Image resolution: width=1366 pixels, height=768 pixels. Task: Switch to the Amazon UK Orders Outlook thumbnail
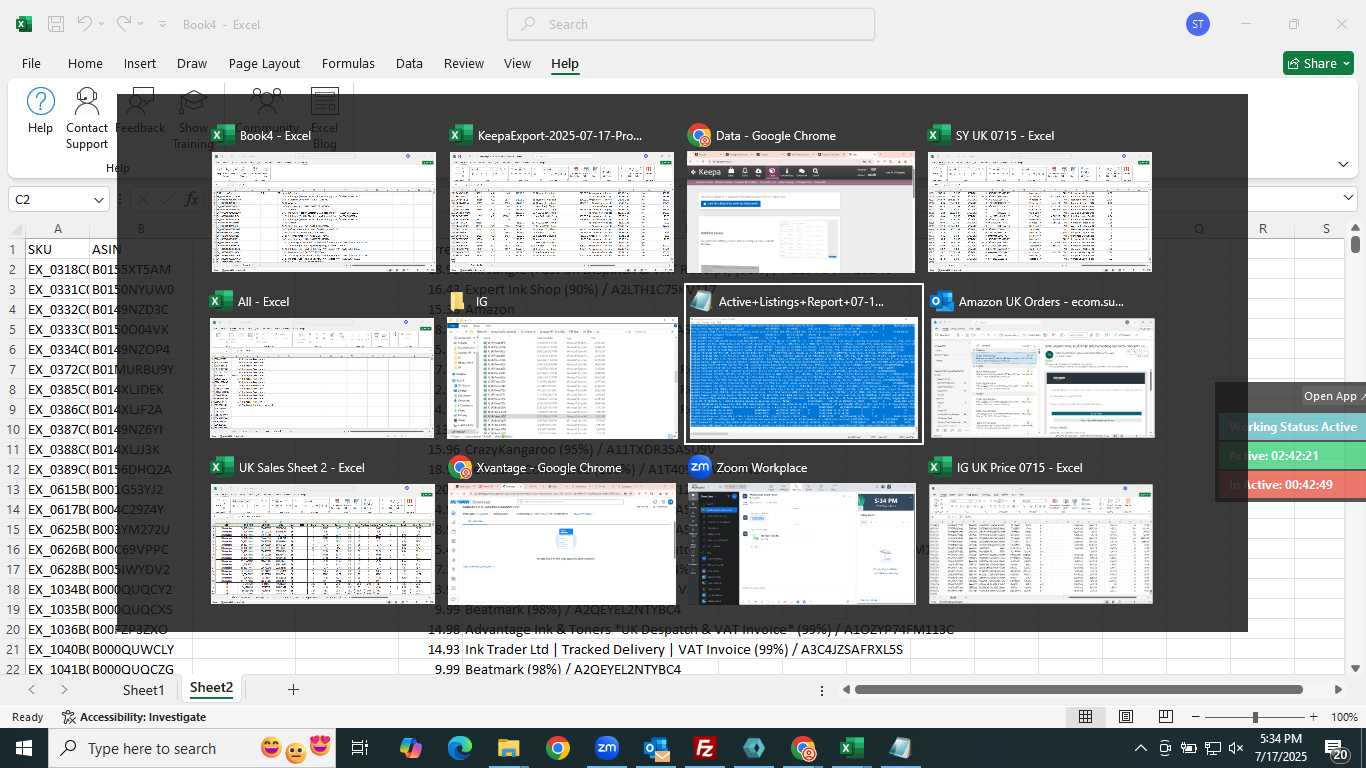[1043, 378]
